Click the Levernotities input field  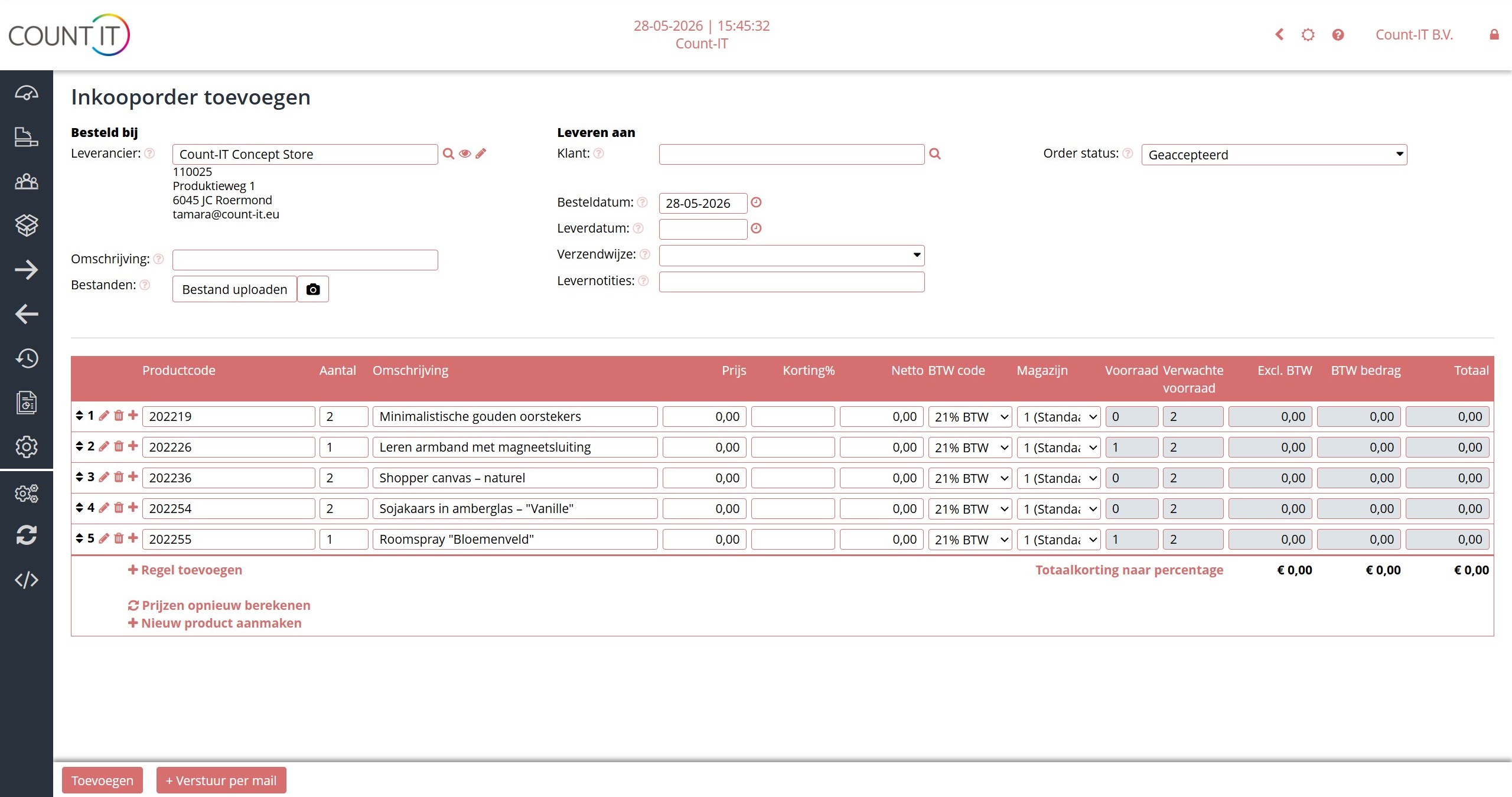[791, 282]
